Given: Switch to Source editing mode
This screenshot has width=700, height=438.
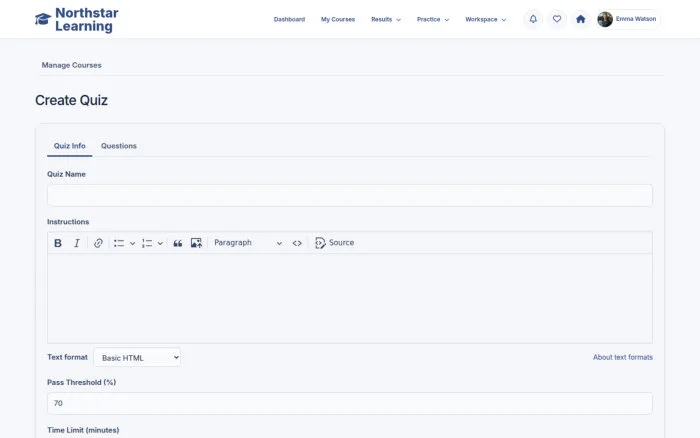Looking at the screenshot, I should [334, 243].
